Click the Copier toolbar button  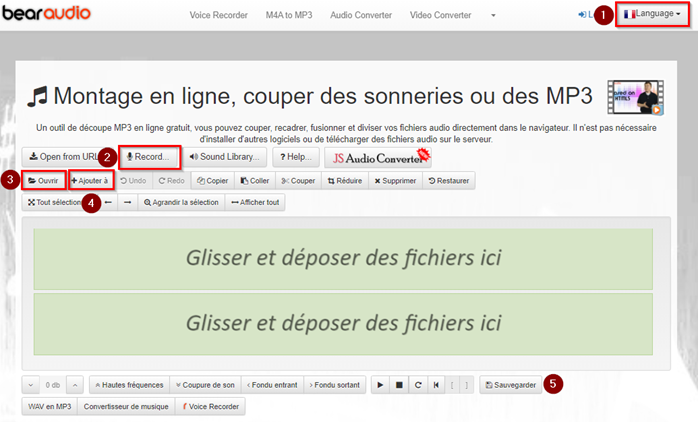tap(213, 181)
